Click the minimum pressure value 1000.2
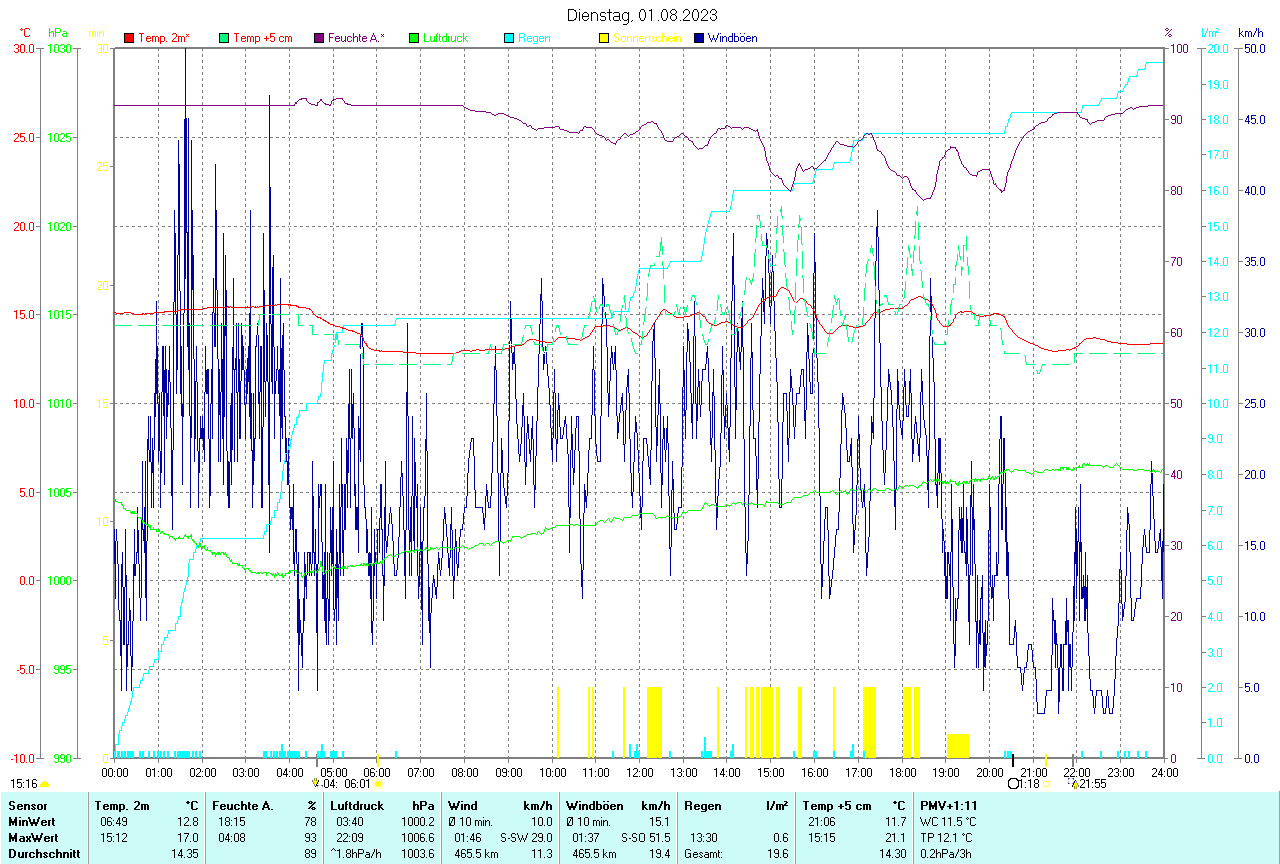1280x864 pixels. click(416, 821)
